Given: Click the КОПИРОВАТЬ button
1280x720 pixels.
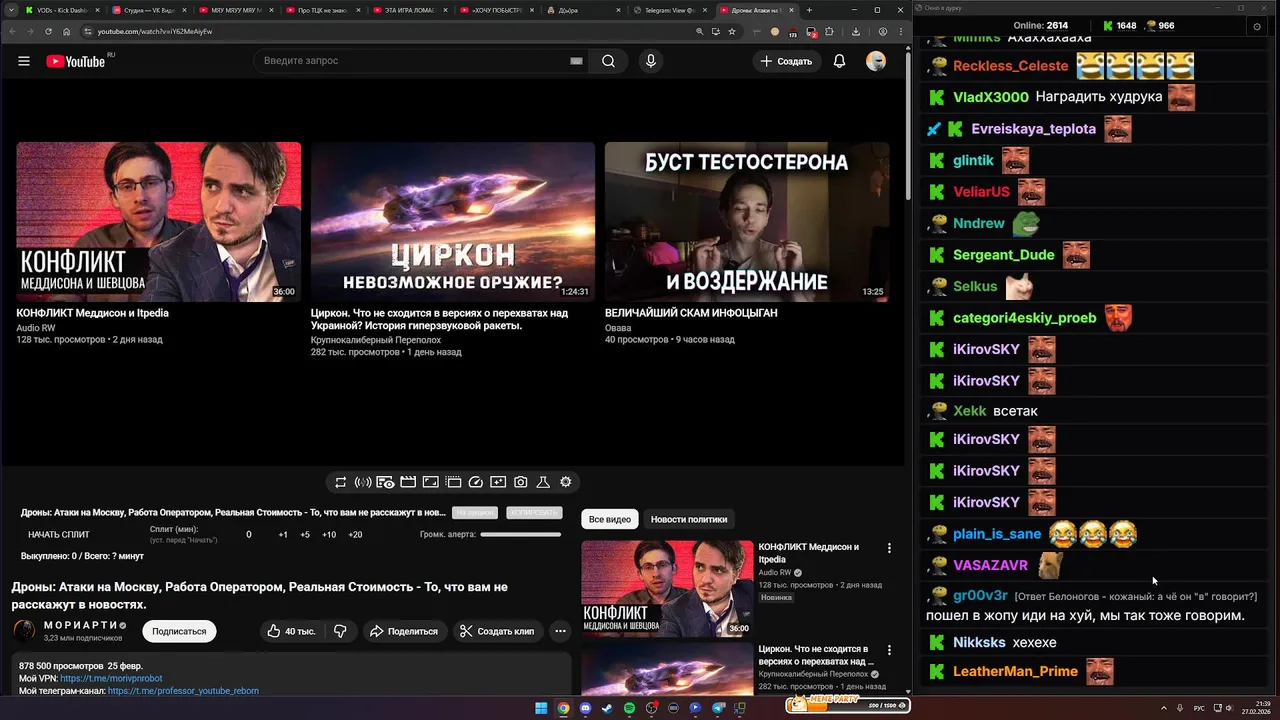Looking at the screenshot, I should (533, 512).
